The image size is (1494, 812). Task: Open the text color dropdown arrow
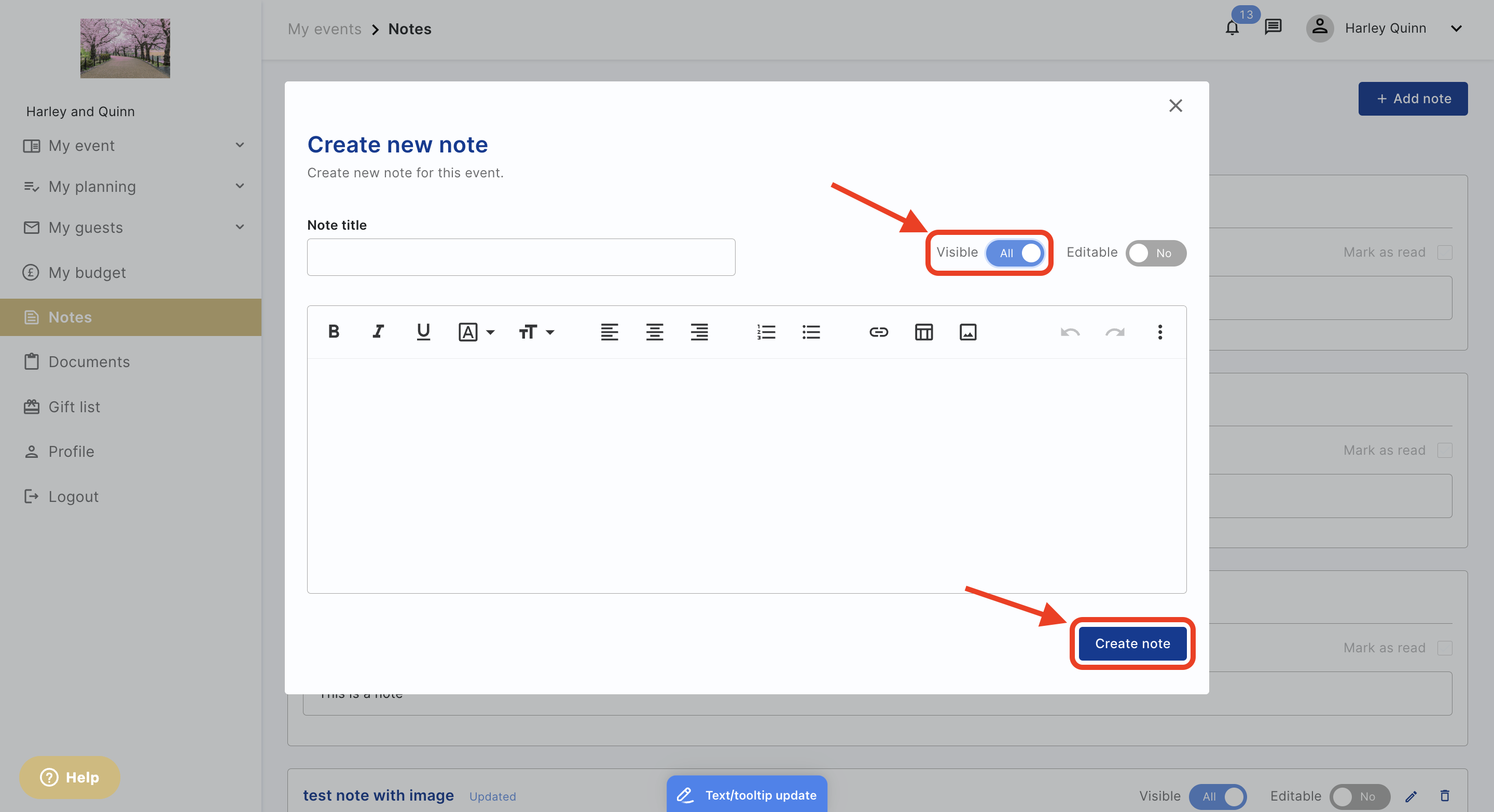click(491, 332)
